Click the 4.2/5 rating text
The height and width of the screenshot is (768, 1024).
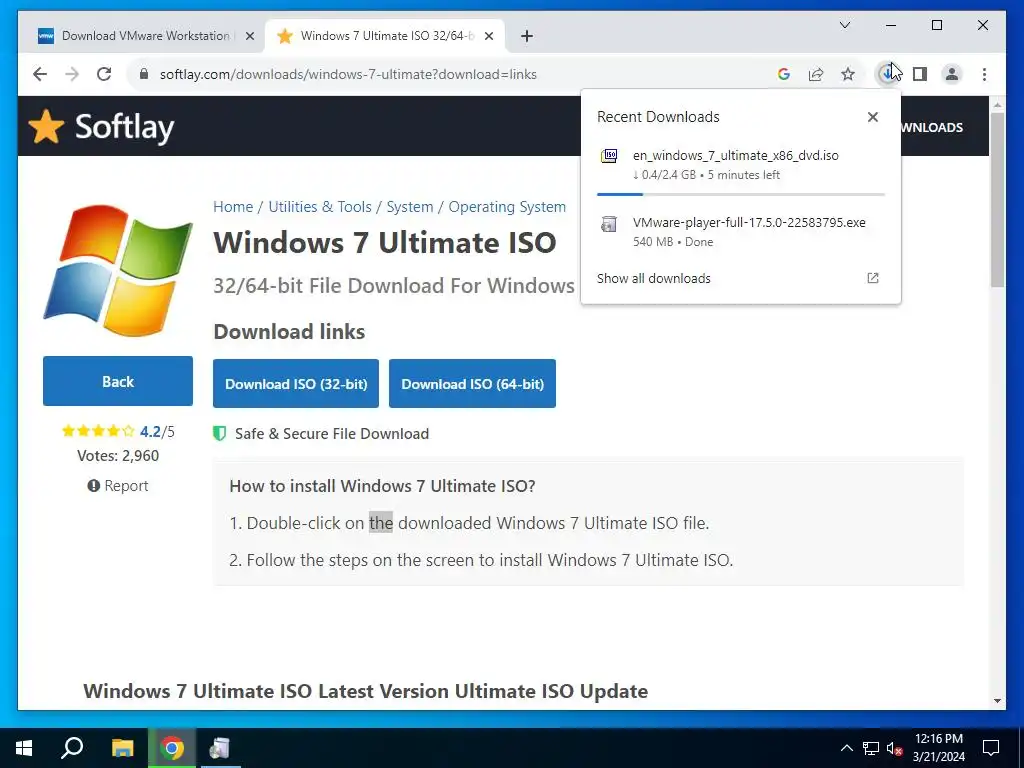tap(157, 431)
